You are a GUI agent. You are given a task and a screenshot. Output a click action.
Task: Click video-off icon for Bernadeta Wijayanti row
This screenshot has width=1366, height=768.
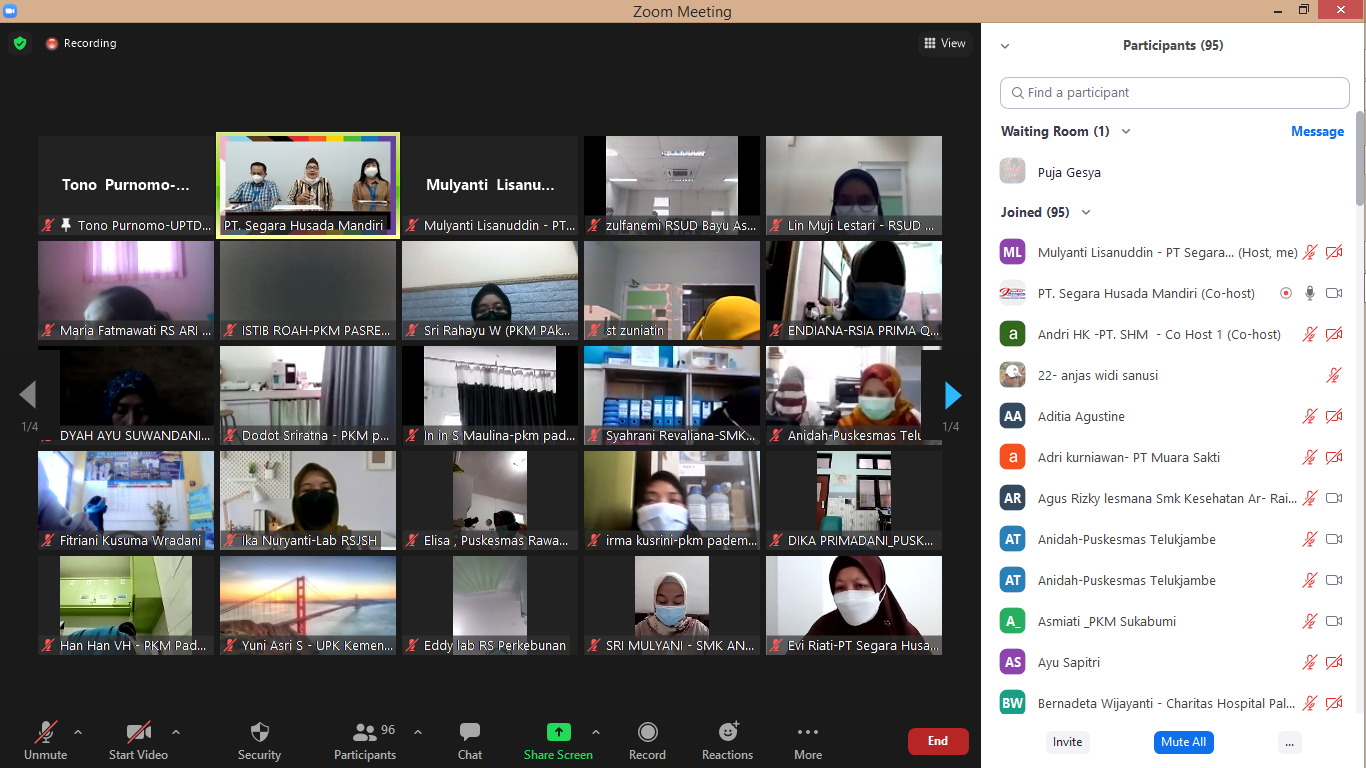point(1334,703)
